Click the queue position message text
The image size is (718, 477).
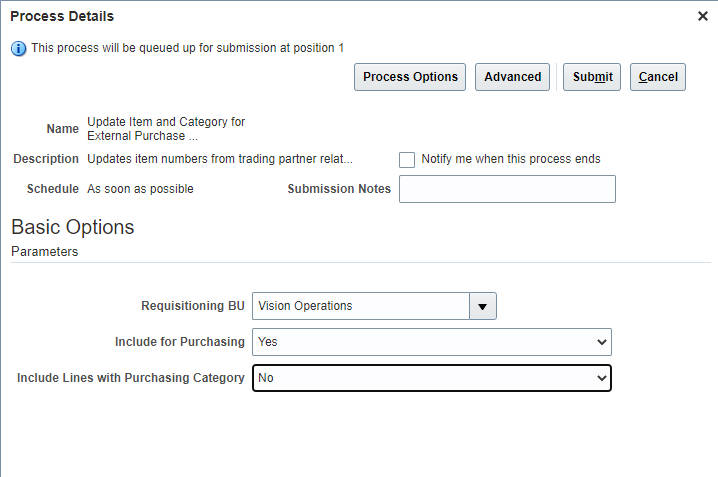pyautogui.click(x=188, y=48)
